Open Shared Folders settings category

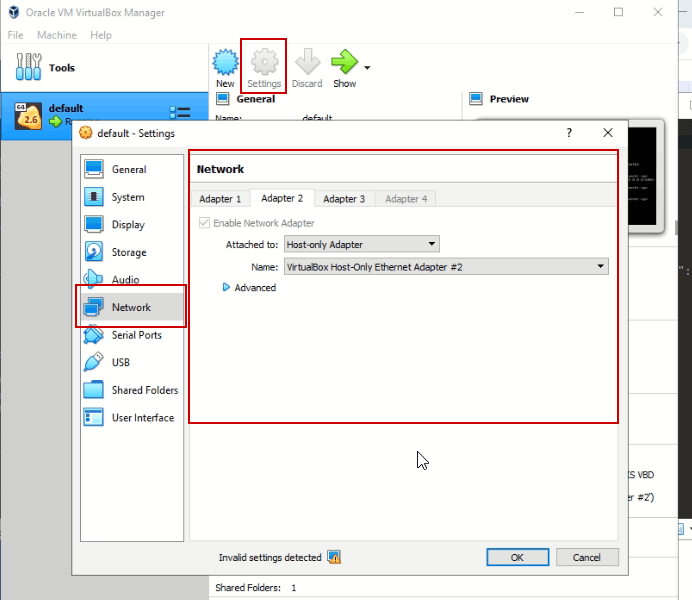click(132, 390)
